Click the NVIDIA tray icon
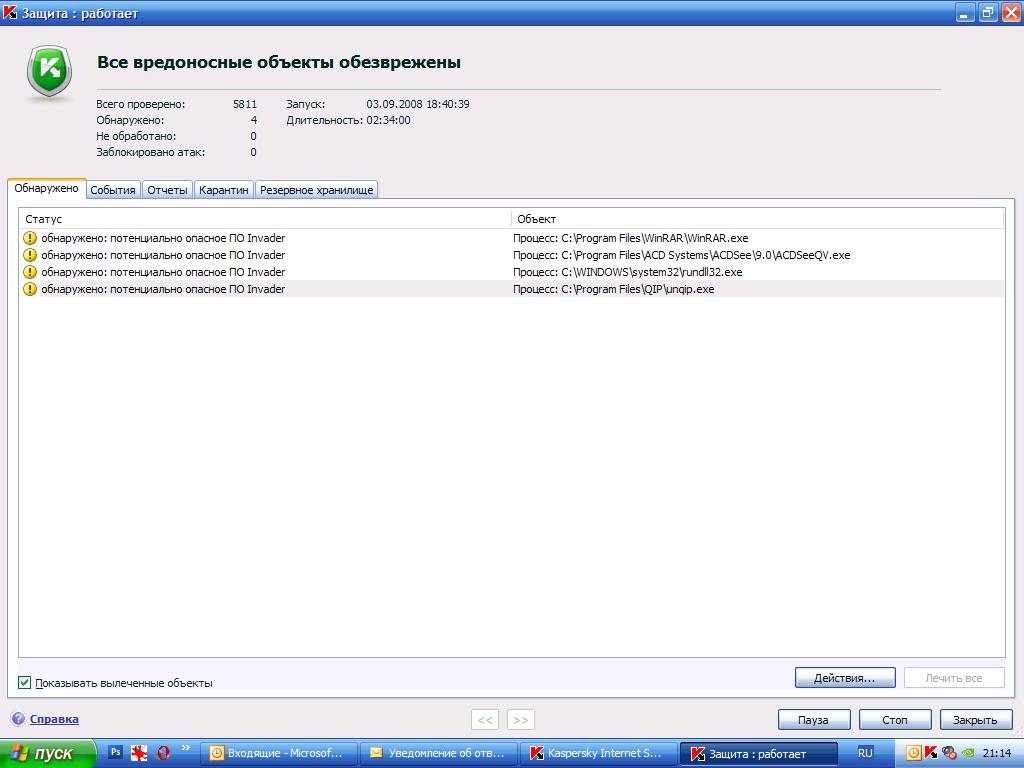Viewport: 1024px width, 768px height. tap(968, 753)
